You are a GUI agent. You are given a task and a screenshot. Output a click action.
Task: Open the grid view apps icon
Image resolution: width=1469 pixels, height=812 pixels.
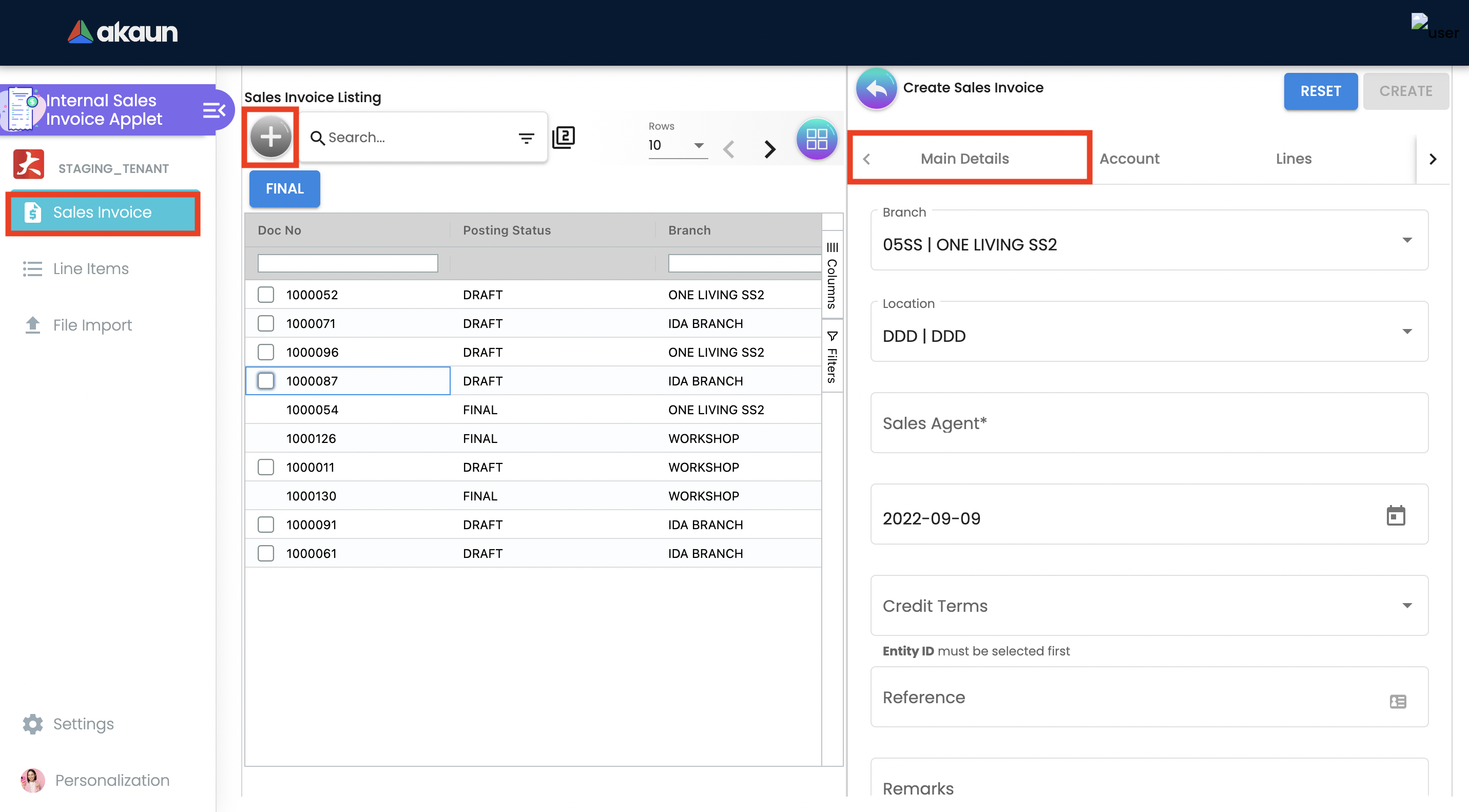pos(816,139)
